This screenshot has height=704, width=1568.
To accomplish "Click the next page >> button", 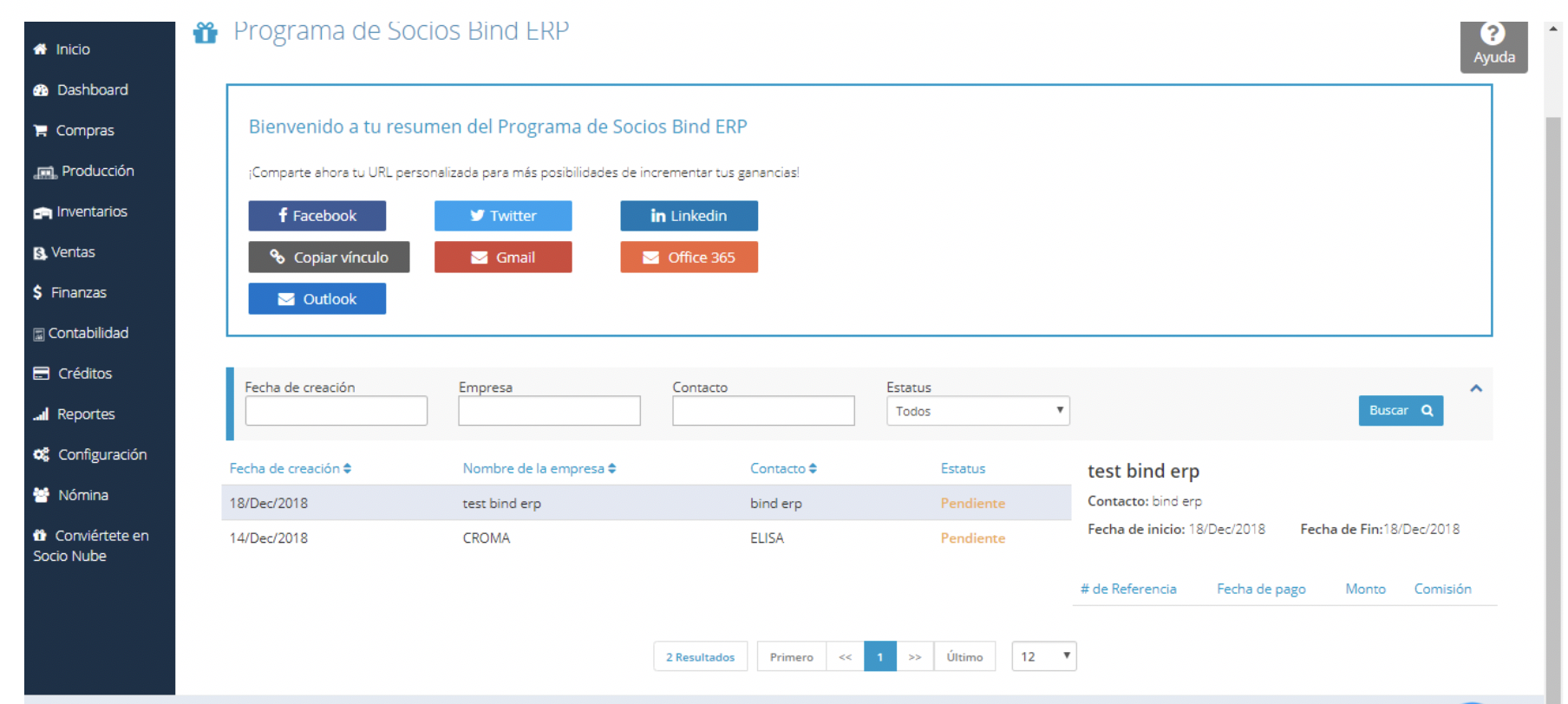I will [915, 657].
